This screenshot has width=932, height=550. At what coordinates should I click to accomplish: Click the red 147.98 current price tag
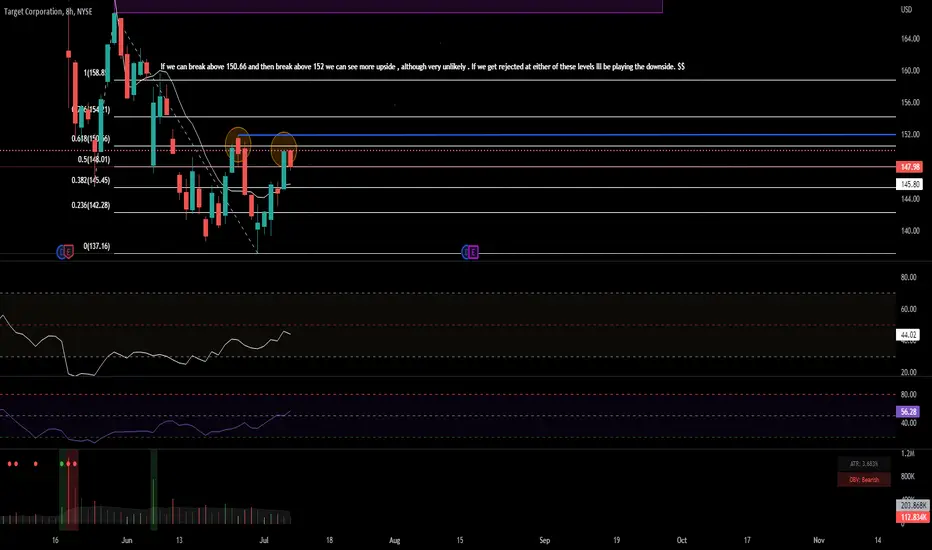[x=909, y=167]
